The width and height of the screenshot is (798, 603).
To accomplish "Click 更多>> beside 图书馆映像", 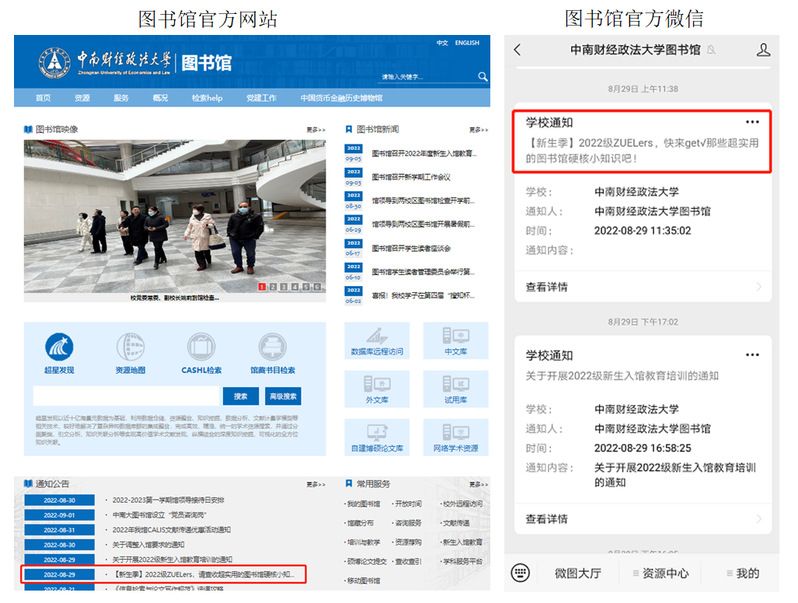I will (316, 130).
